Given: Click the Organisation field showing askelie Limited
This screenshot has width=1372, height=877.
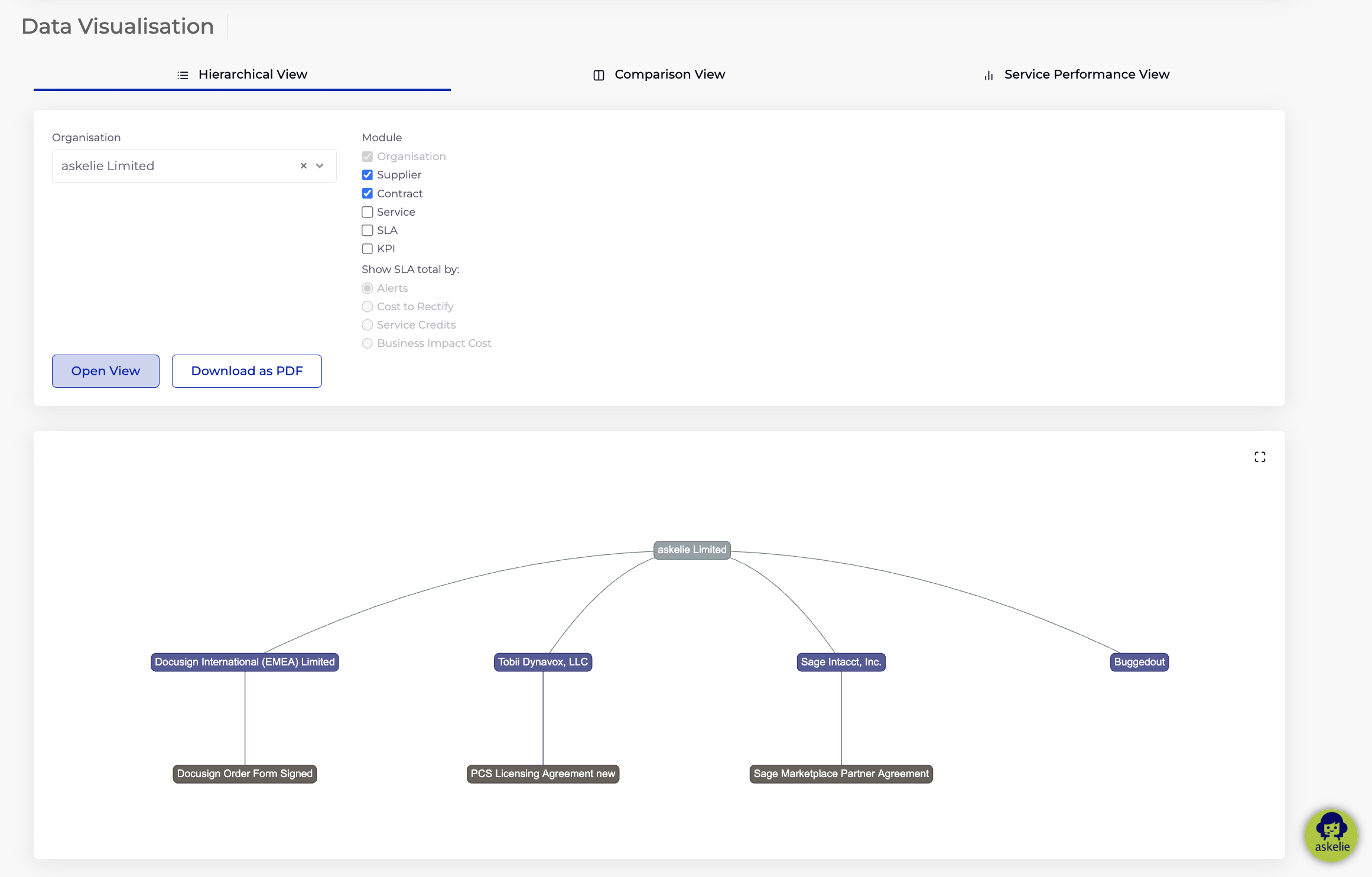Looking at the screenshot, I should pos(194,166).
